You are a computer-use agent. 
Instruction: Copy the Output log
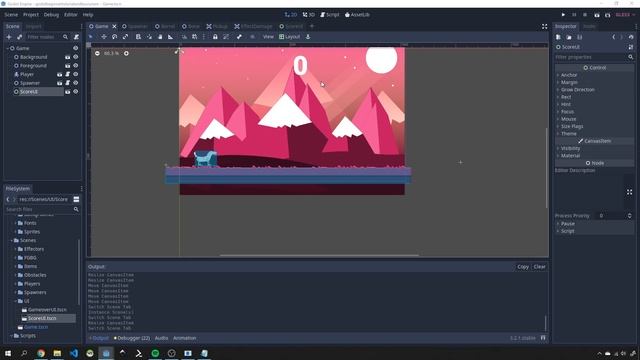(x=523, y=267)
